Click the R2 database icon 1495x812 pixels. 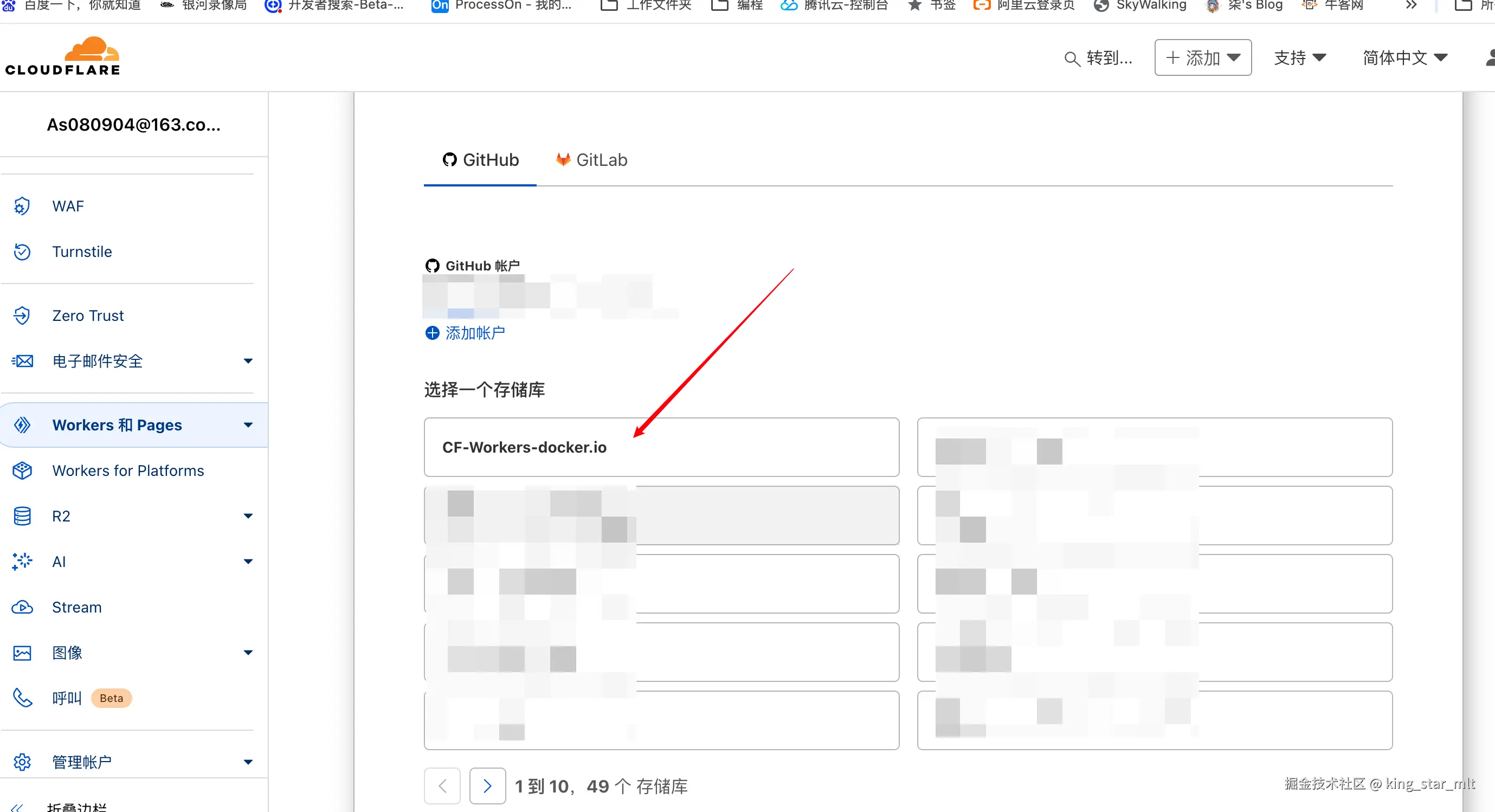22,516
